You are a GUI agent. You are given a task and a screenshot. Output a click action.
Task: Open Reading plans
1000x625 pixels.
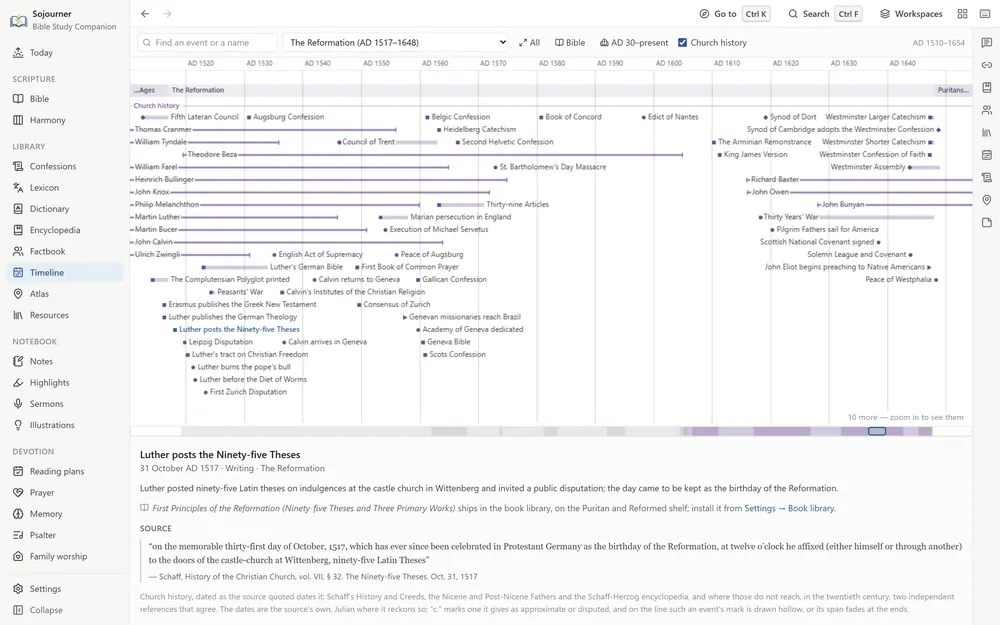pyautogui.click(x=64, y=471)
